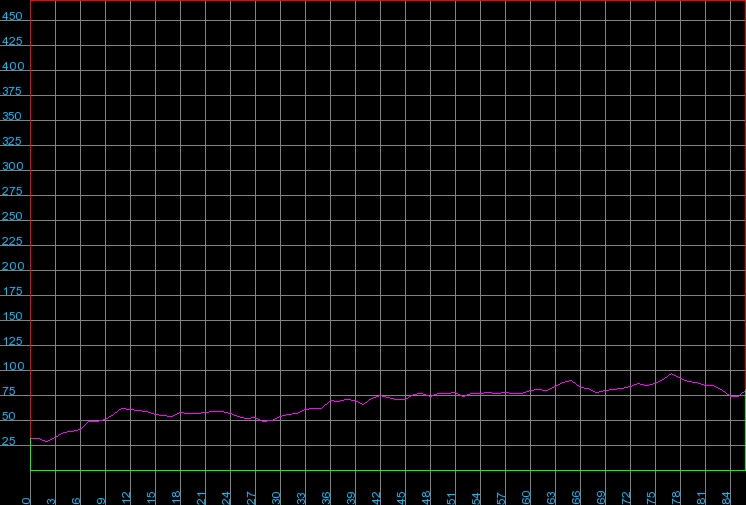Click the 21 label on the horizontal axis

(x=201, y=498)
